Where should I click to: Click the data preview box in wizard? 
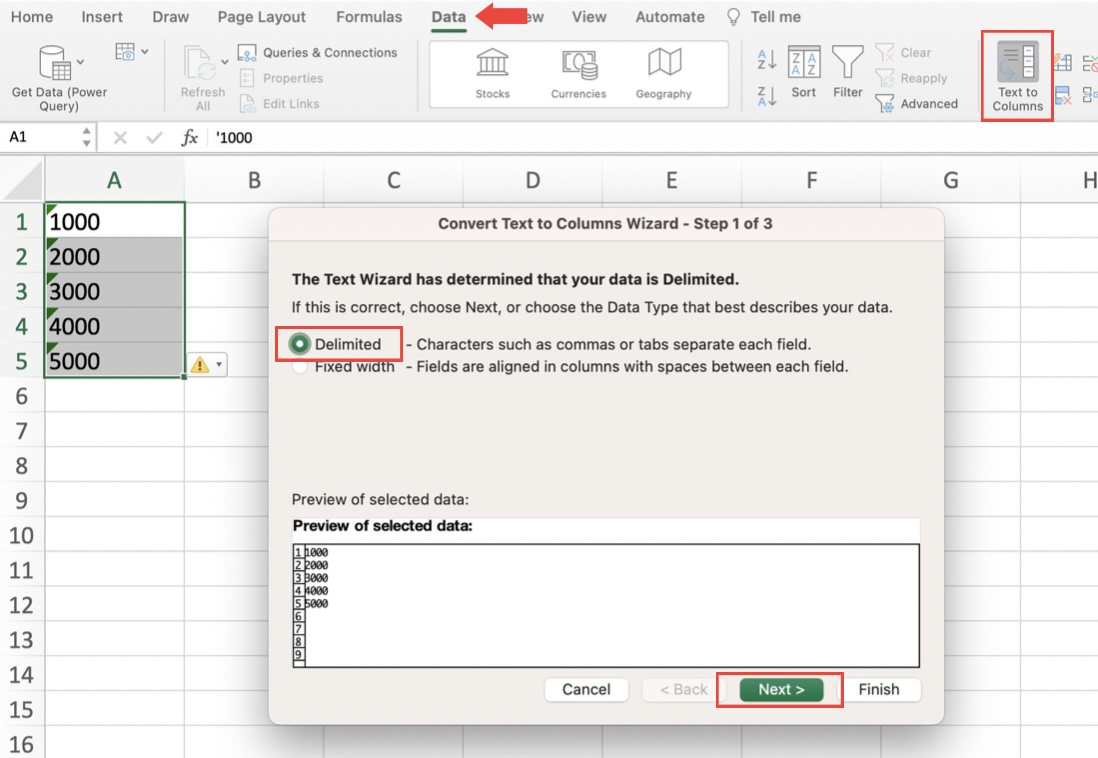click(x=606, y=606)
